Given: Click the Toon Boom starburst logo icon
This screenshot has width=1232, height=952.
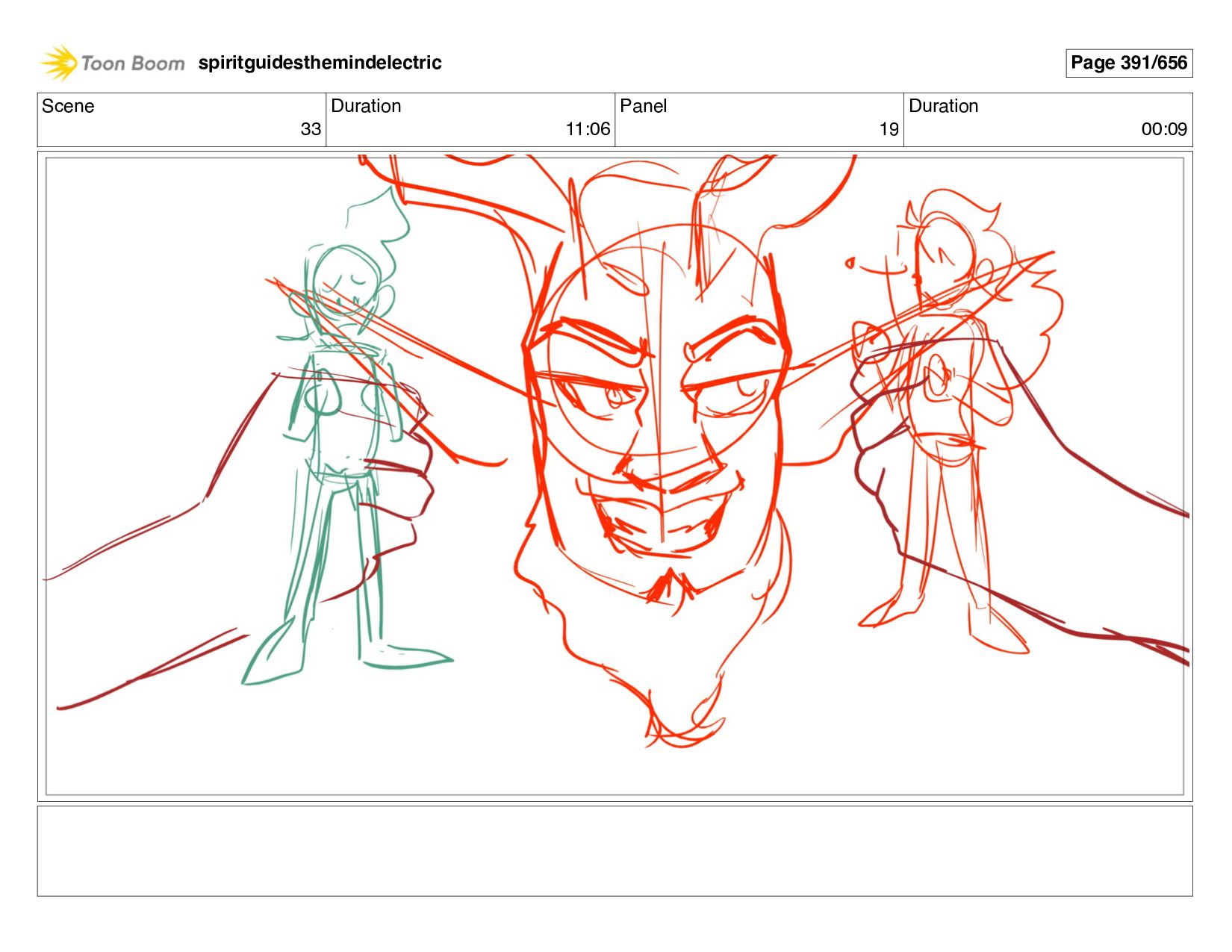Looking at the screenshot, I should (59, 63).
